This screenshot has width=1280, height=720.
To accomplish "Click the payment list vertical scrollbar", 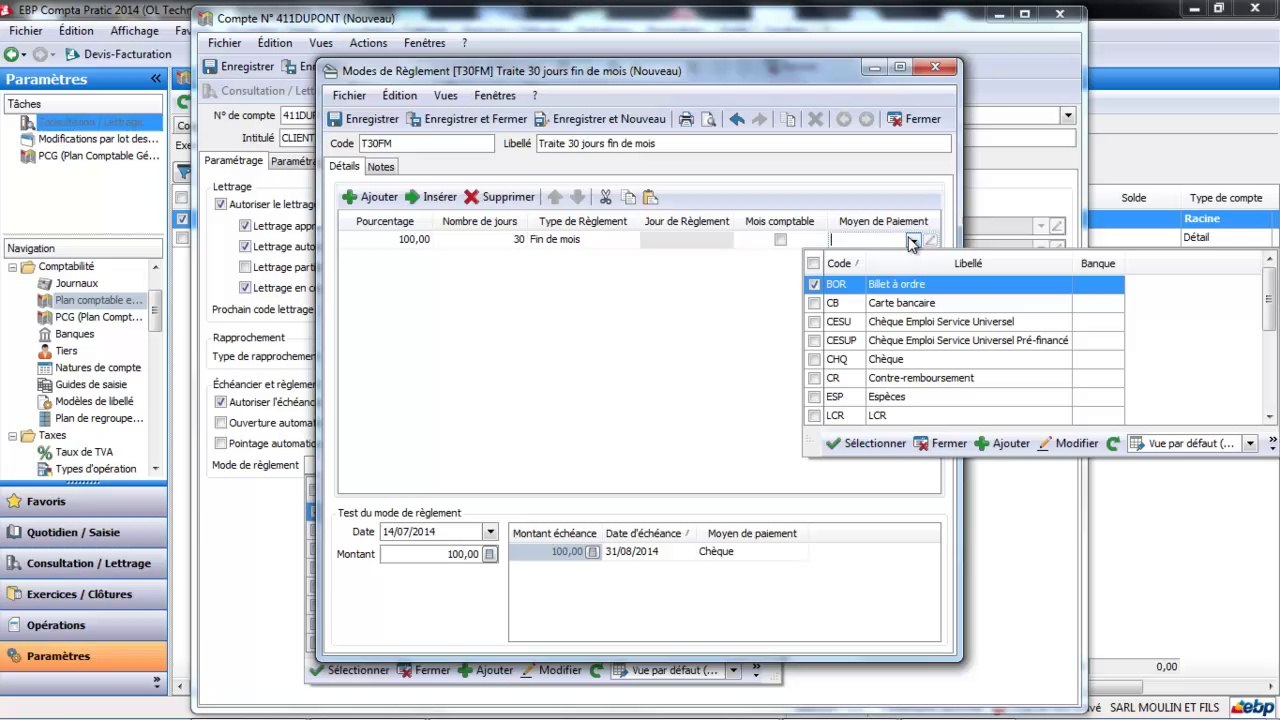I will pyautogui.click(x=1270, y=340).
